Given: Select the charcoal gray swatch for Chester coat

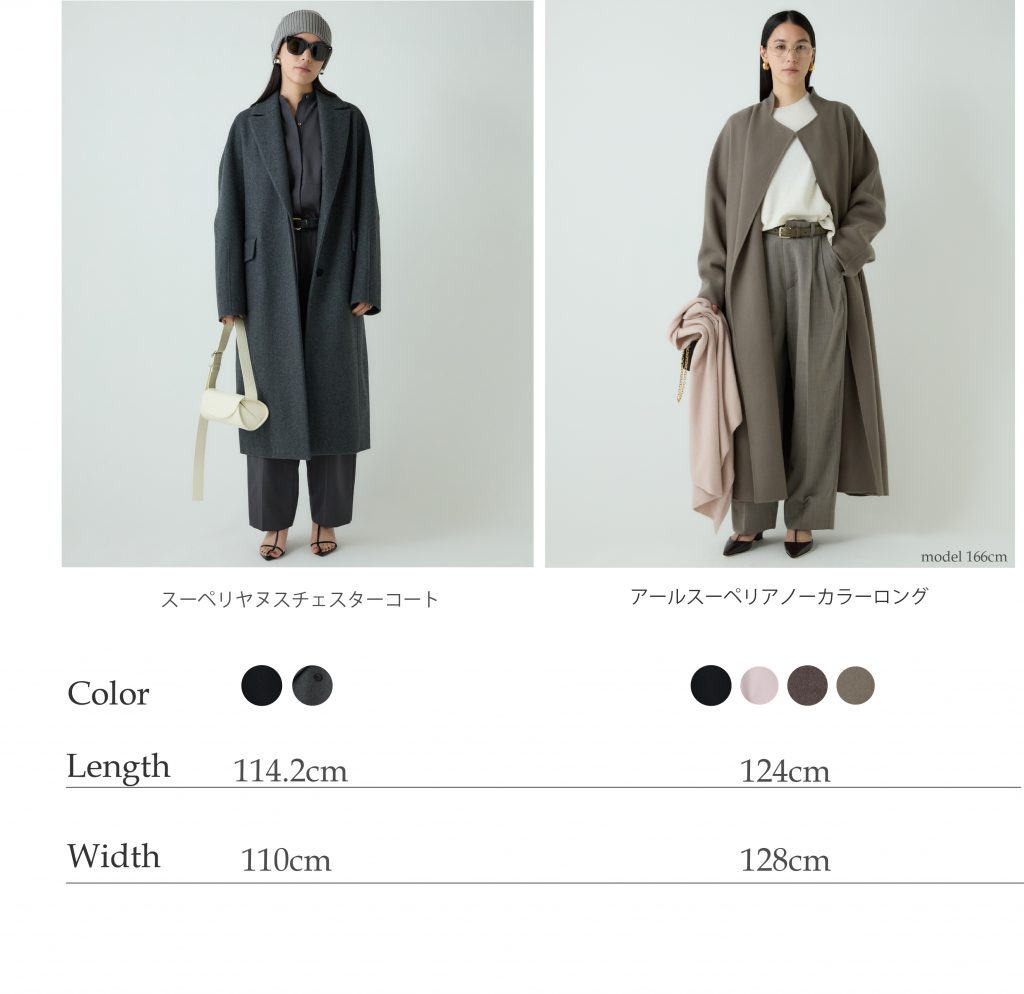Looking at the screenshot, I should pos(312,685).
